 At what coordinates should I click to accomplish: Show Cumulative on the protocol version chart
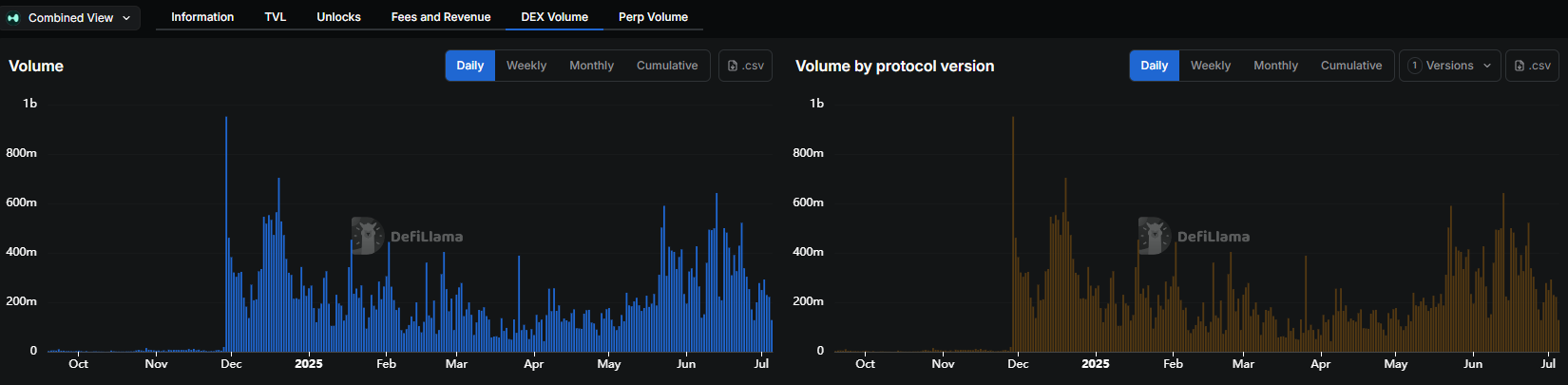point(1351,66)
